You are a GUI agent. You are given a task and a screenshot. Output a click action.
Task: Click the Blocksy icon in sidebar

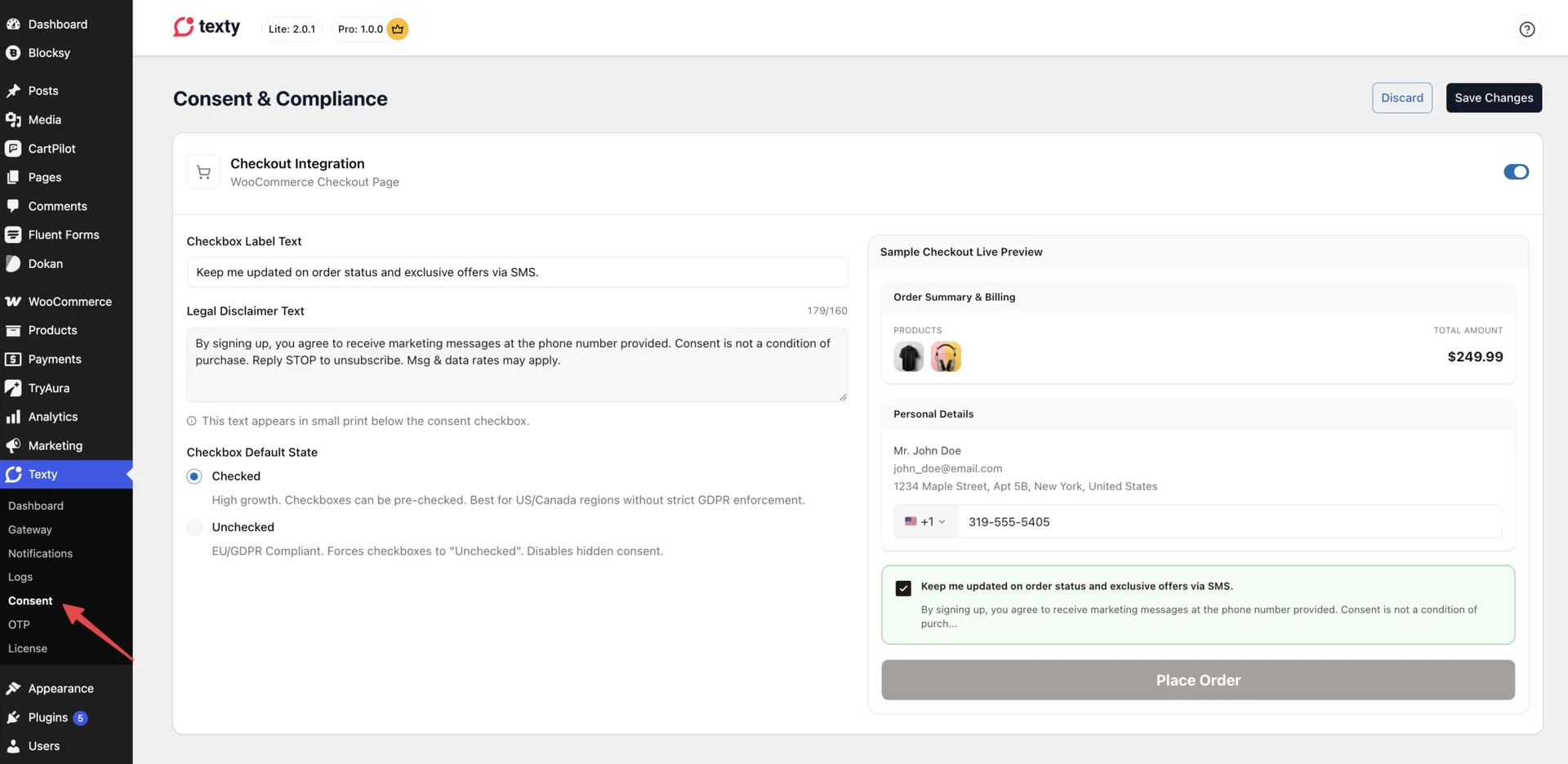(x=13, y=52)
